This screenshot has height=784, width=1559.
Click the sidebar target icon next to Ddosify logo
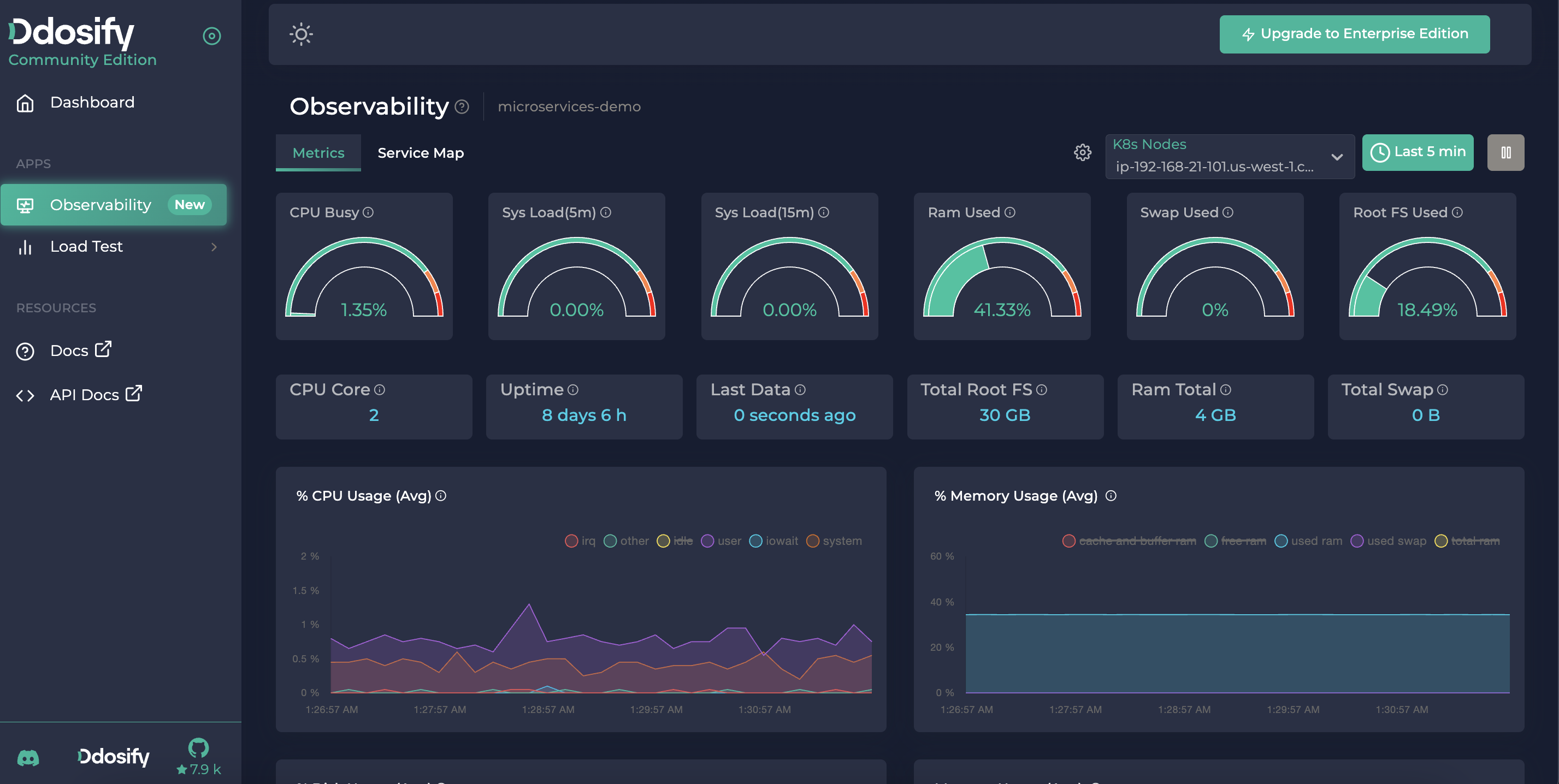211,35
